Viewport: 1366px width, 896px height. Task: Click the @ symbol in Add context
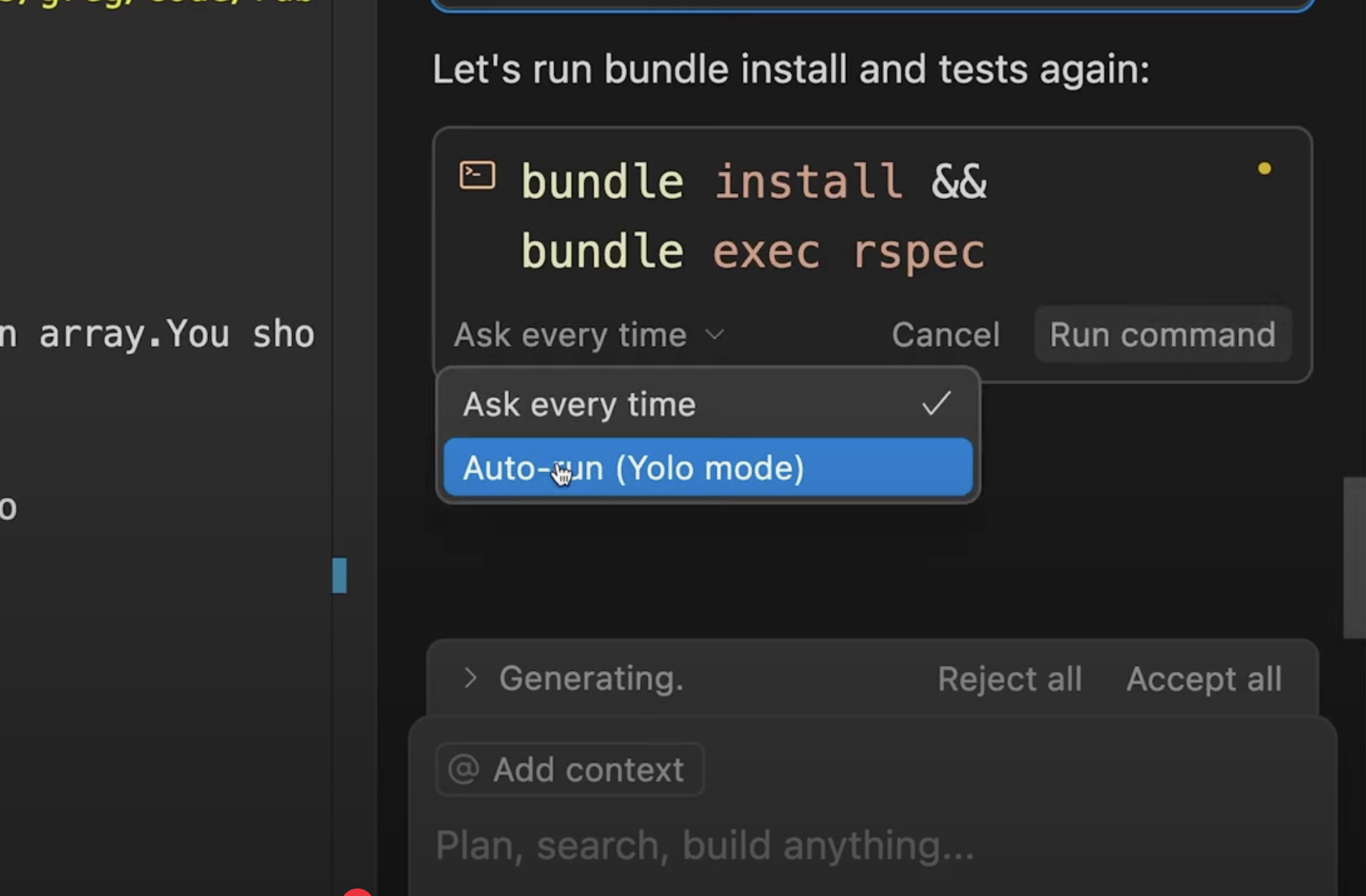[464, 769]
